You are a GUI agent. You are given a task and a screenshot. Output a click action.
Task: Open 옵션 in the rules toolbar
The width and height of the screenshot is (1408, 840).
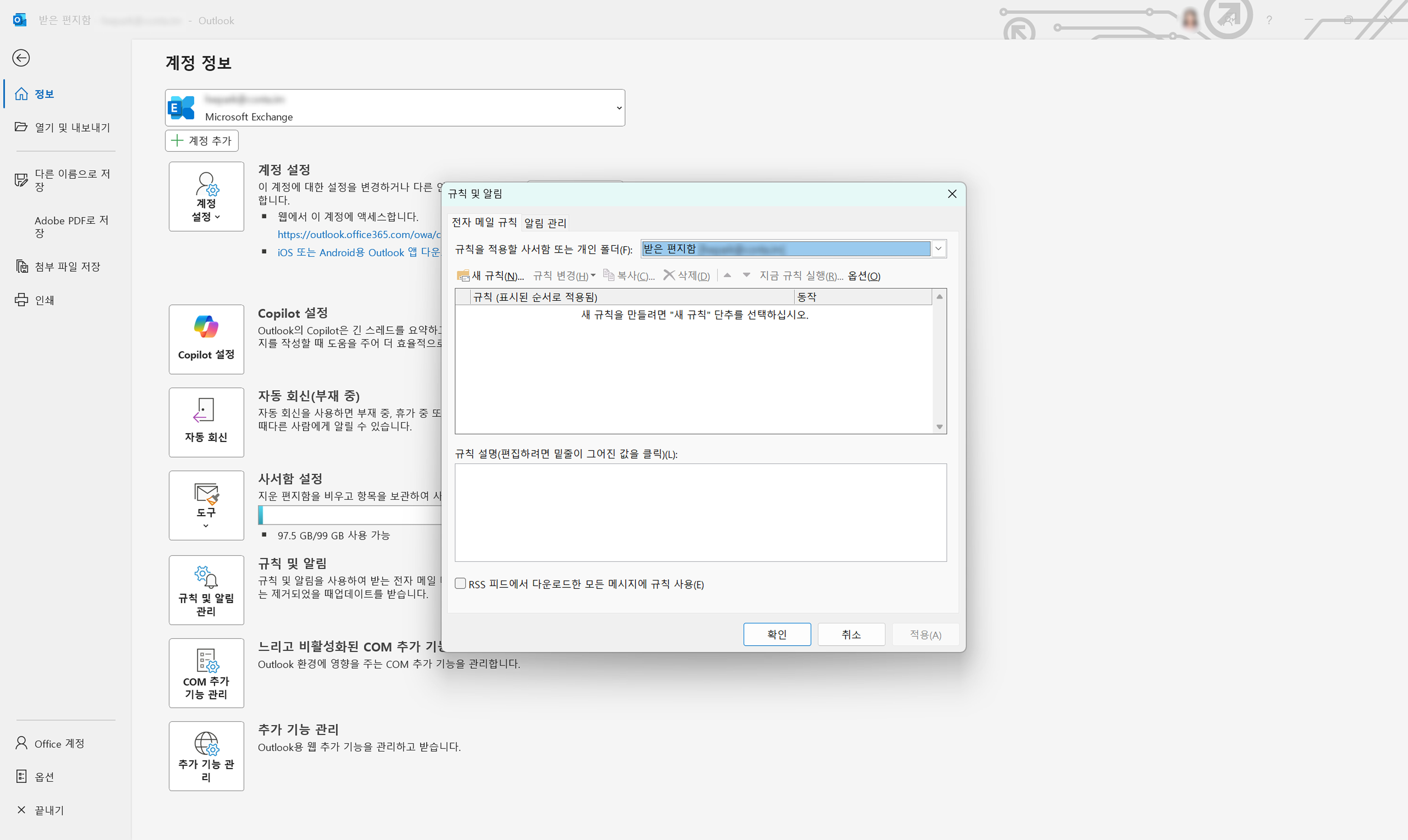click(864, 276)
